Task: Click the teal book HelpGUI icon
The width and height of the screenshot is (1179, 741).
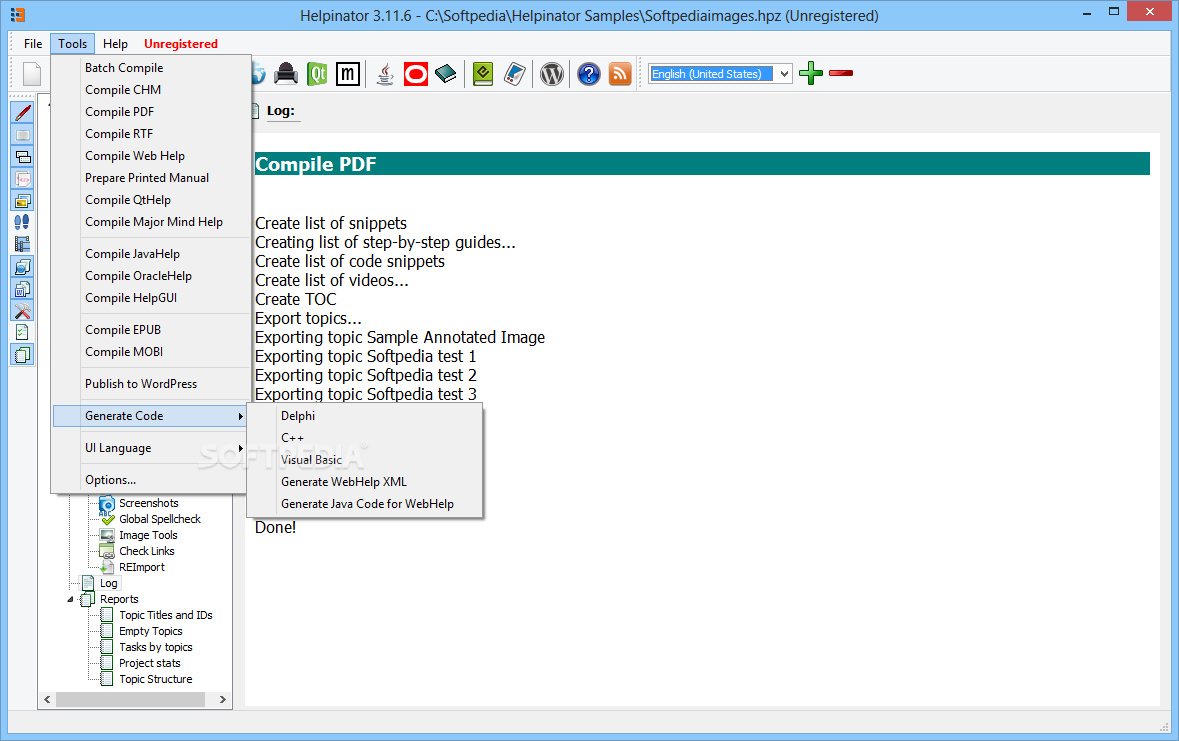Action: click(x=446, y=74)
